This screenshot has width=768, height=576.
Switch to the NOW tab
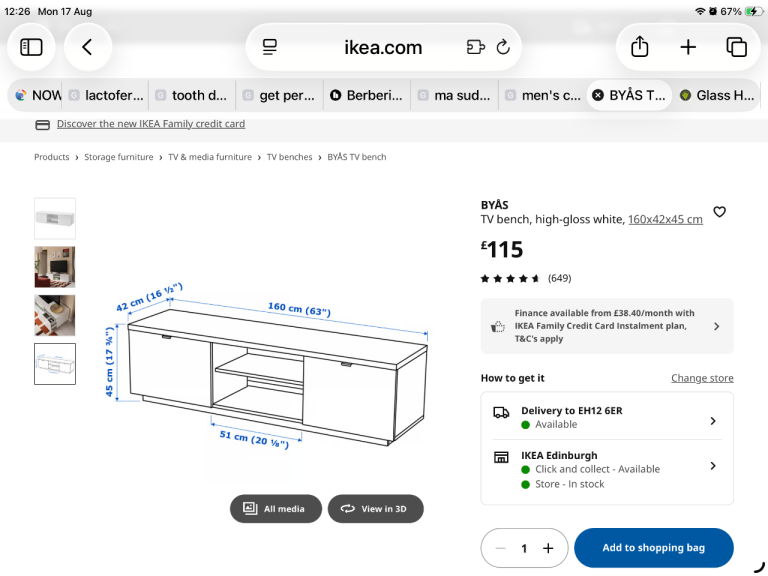click(37, 95)
